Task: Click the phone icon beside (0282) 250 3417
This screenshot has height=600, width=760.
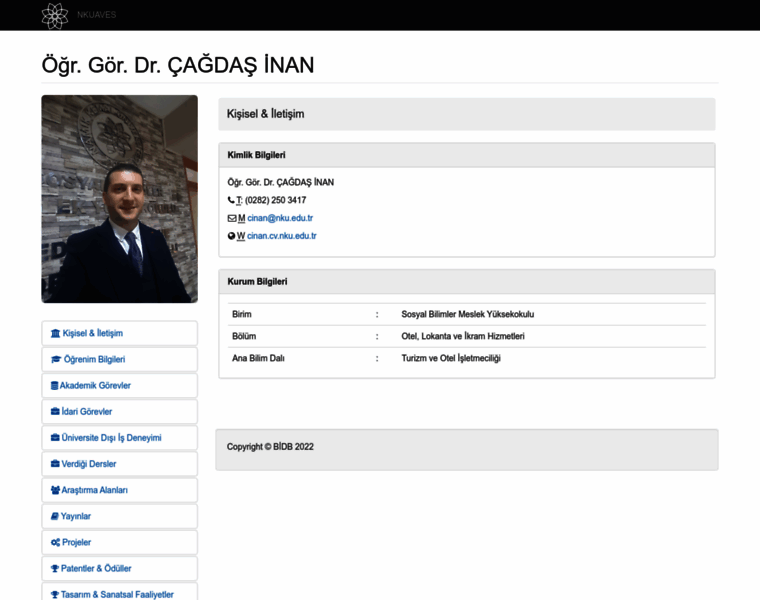Action: point(231,200)
